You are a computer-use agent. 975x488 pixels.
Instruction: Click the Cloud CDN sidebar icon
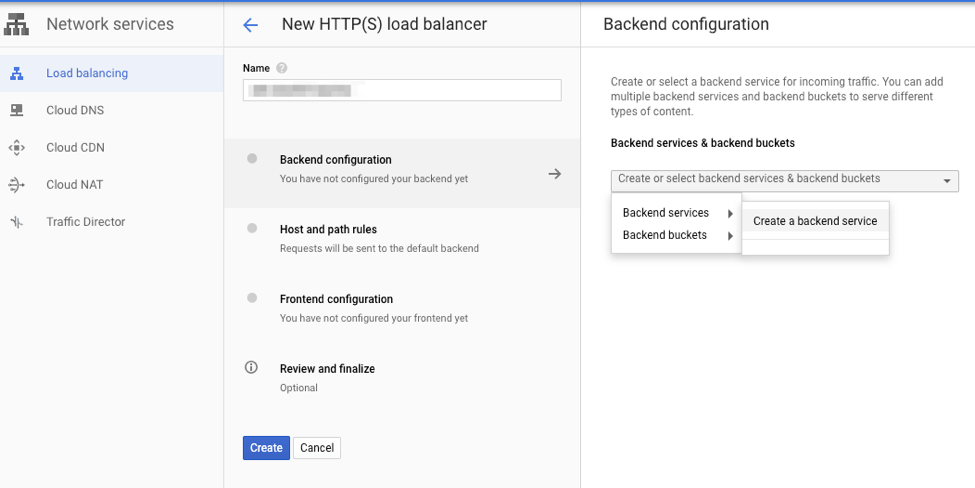click(x=16, y=148)
